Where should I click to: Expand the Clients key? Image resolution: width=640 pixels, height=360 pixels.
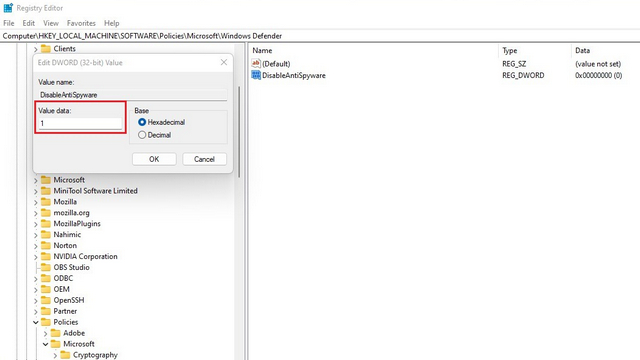[36, 49]
